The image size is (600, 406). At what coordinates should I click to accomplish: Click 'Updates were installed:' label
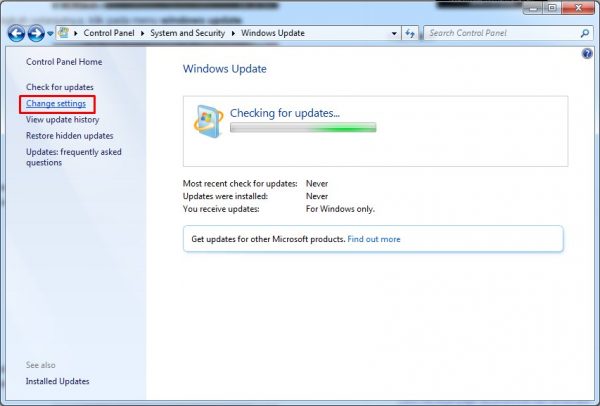tap(225, 196)
